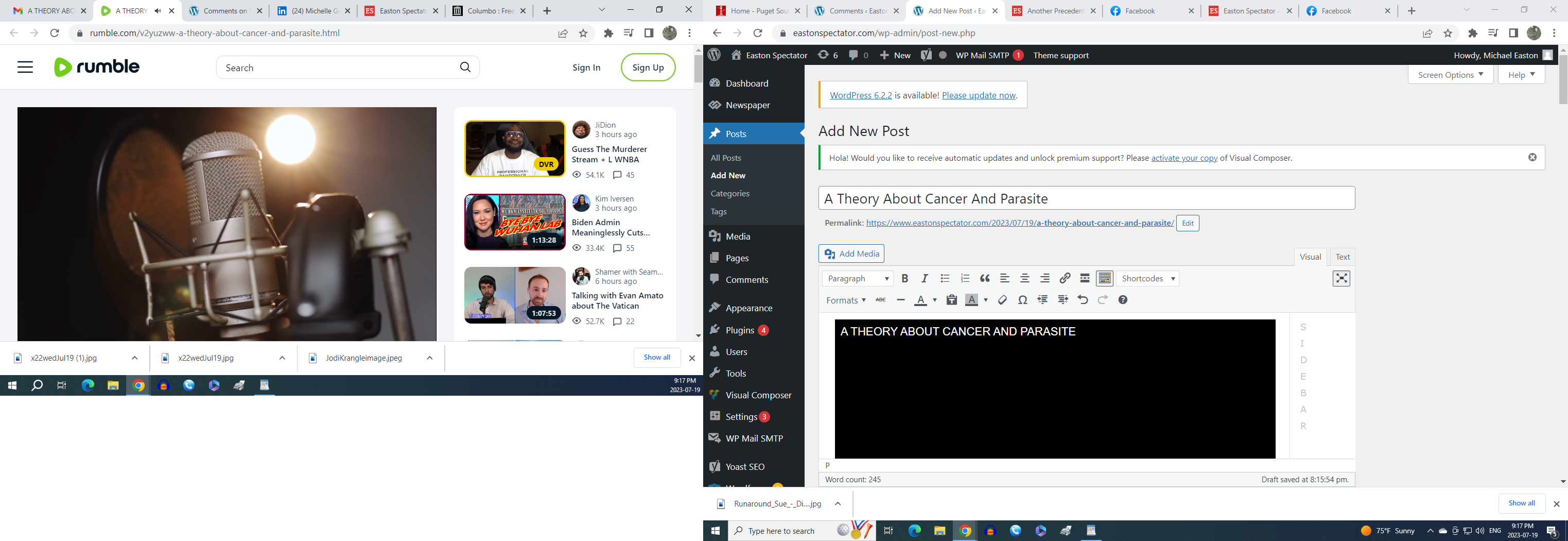
Task: Toggle bold formatting in the editor
Action: coord(904,278)
